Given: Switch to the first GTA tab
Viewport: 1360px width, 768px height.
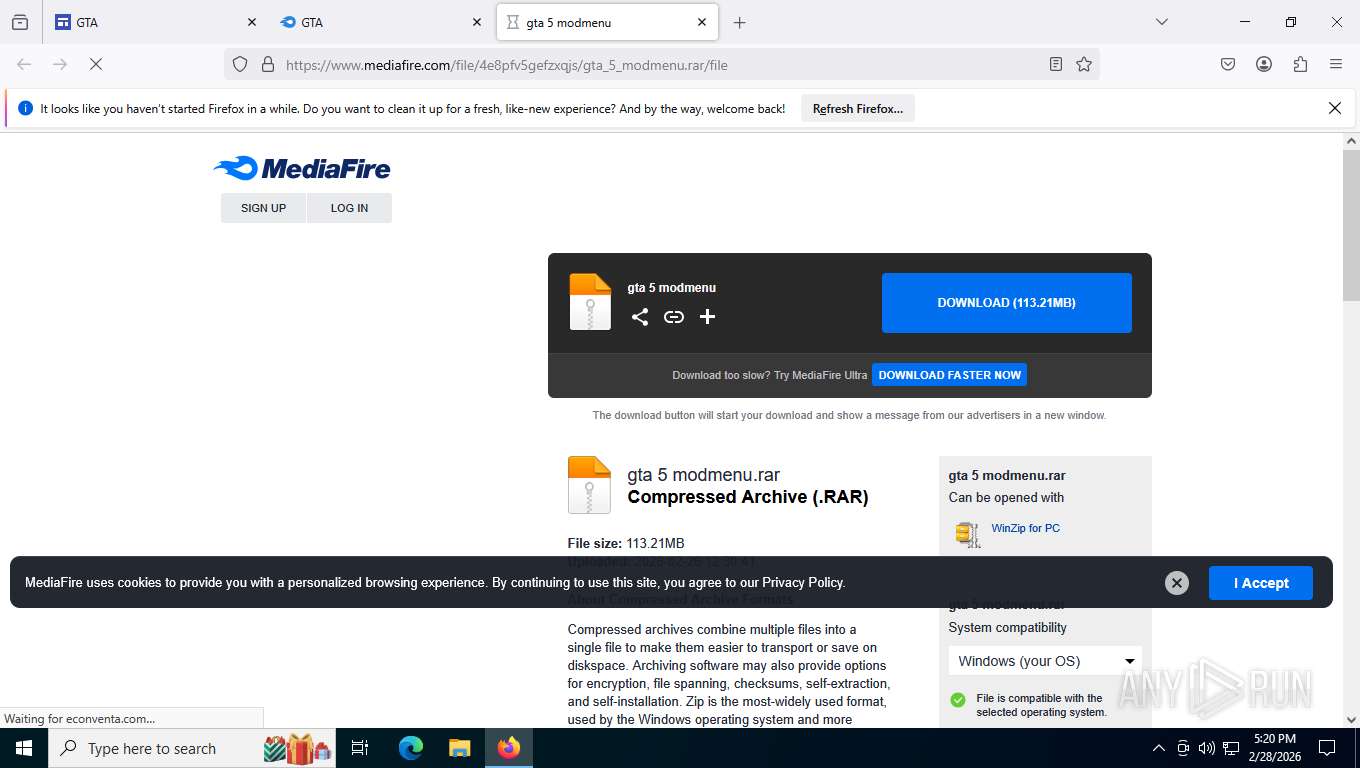Looking at the screenshot, I should coord(155,22).
